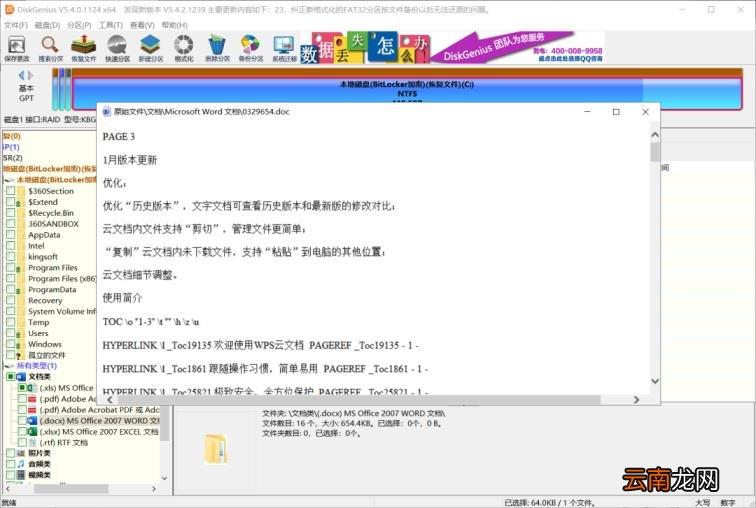Open the 帮助(H) menu

[x=174, y=25]
